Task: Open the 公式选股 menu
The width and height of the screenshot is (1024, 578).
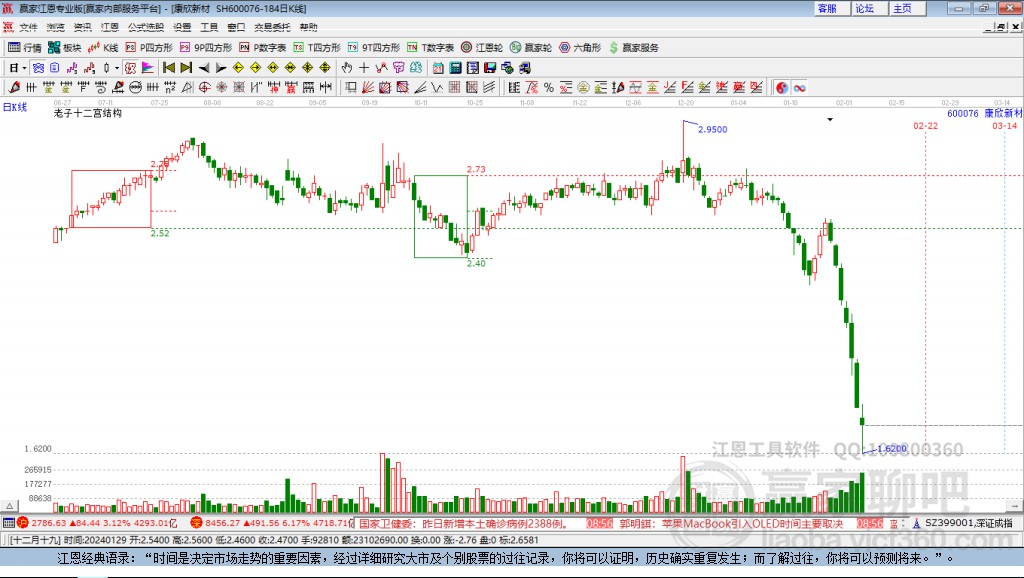Action: [146, 27]
